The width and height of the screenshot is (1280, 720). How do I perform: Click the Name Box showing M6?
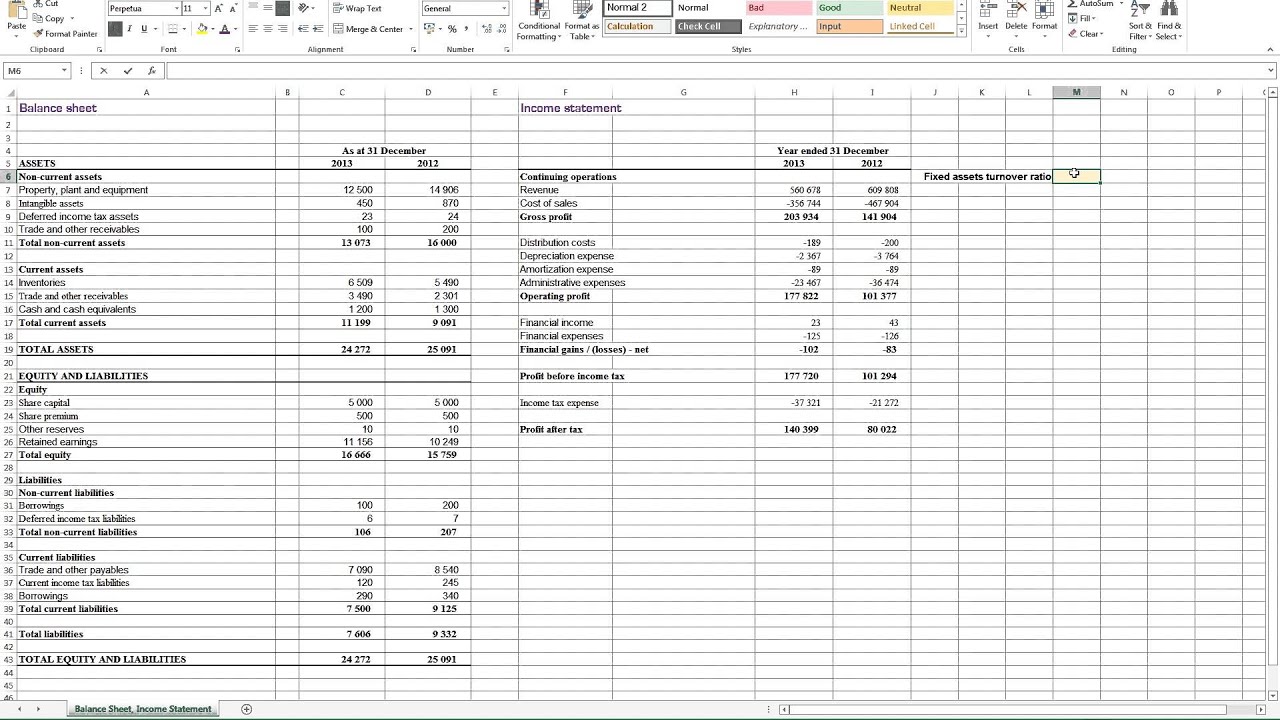pyautogui.click(x=37, y=71)
